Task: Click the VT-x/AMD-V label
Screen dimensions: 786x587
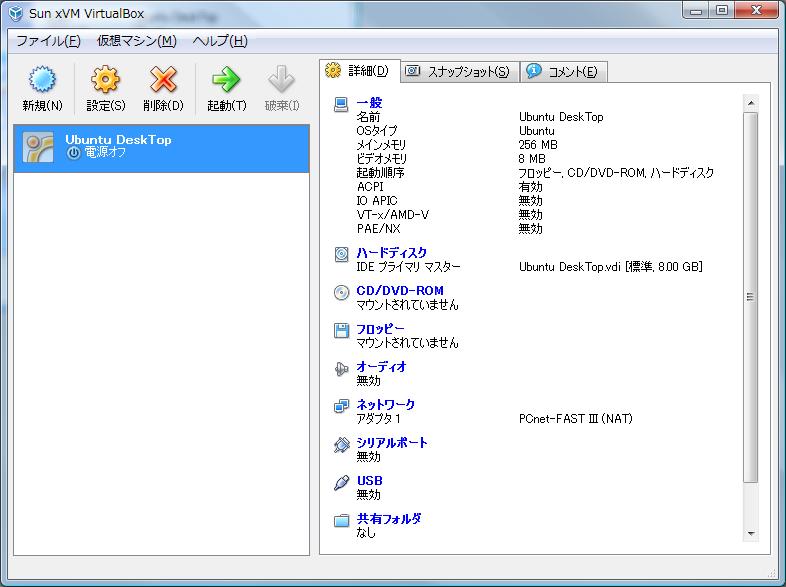Action: pos(393,215)
